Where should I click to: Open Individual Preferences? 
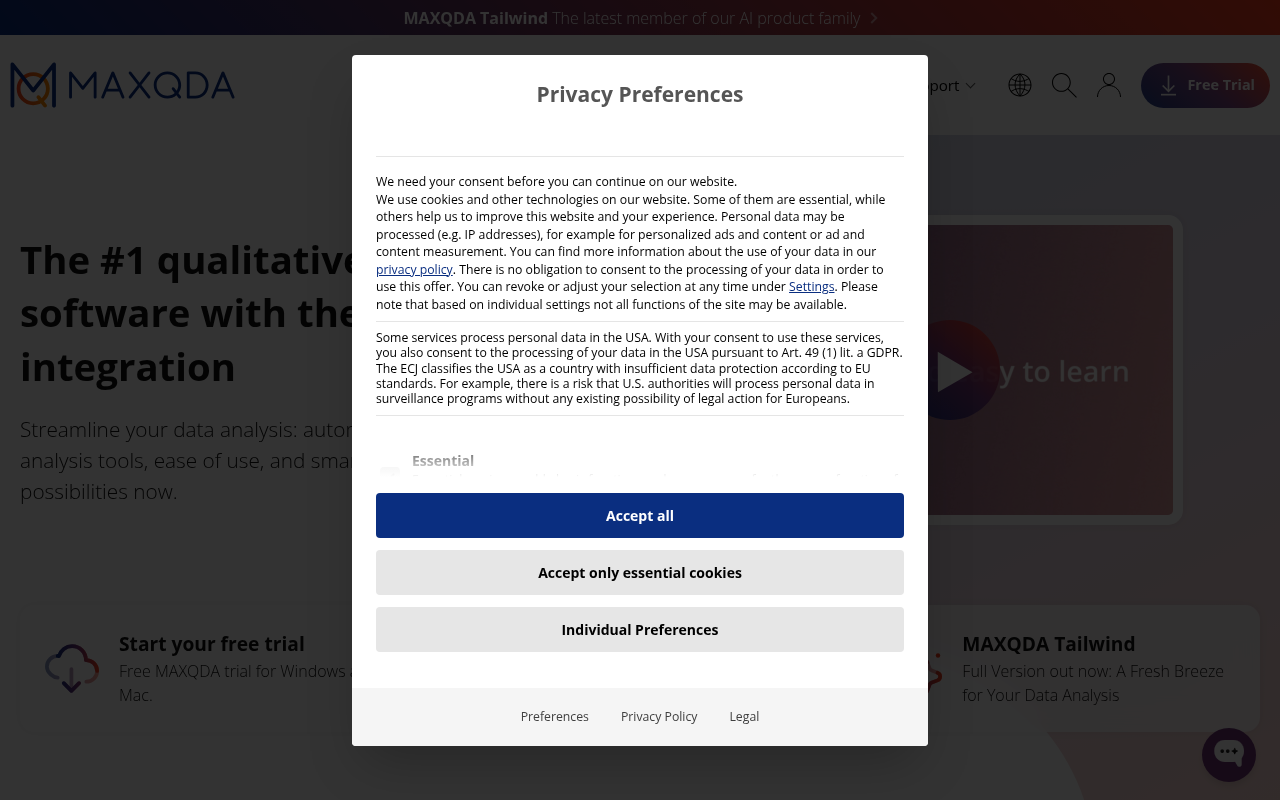(x=640, y=630)
